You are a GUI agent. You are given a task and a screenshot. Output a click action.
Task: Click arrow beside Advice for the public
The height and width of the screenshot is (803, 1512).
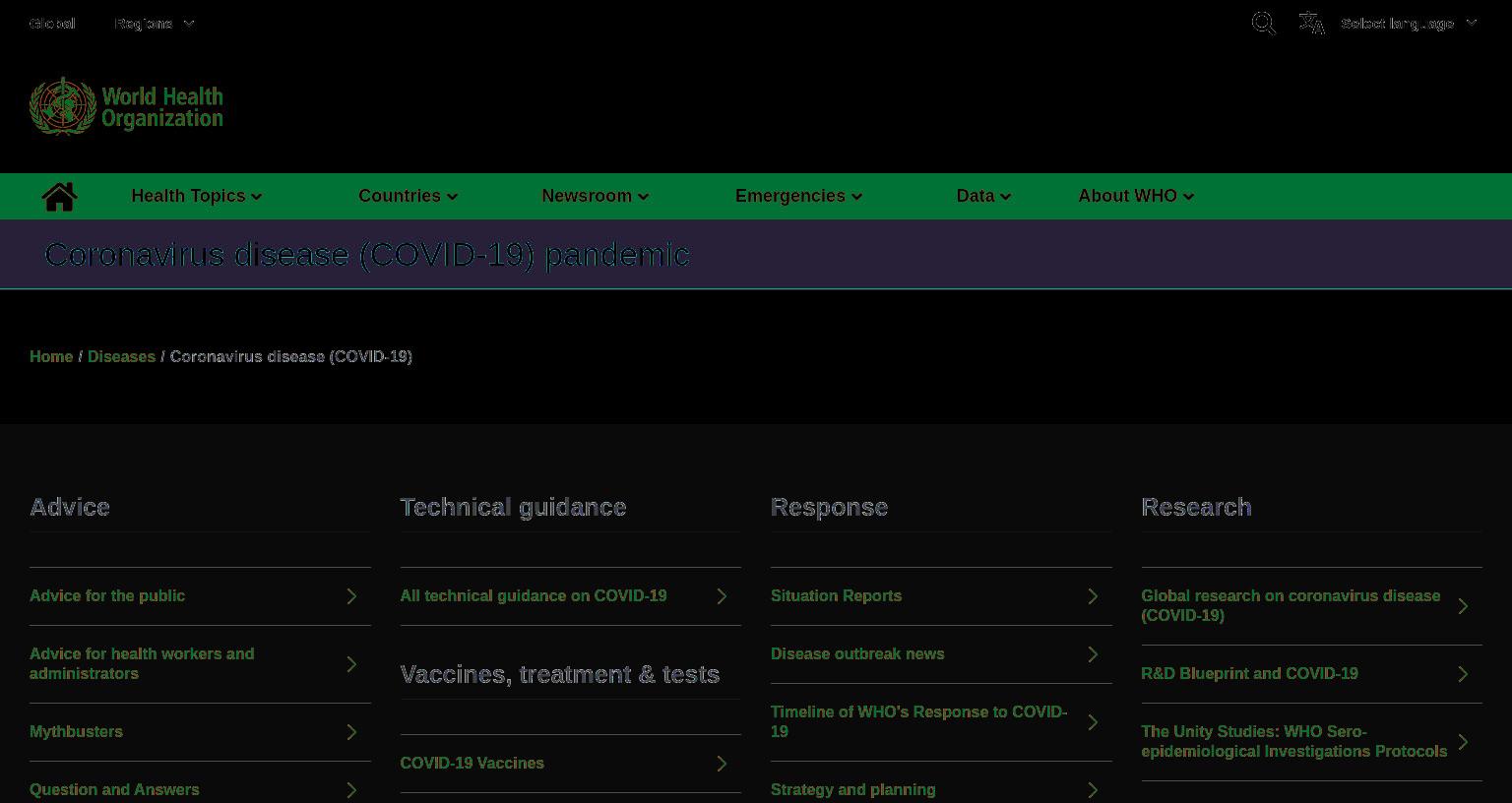pos(351,596)
